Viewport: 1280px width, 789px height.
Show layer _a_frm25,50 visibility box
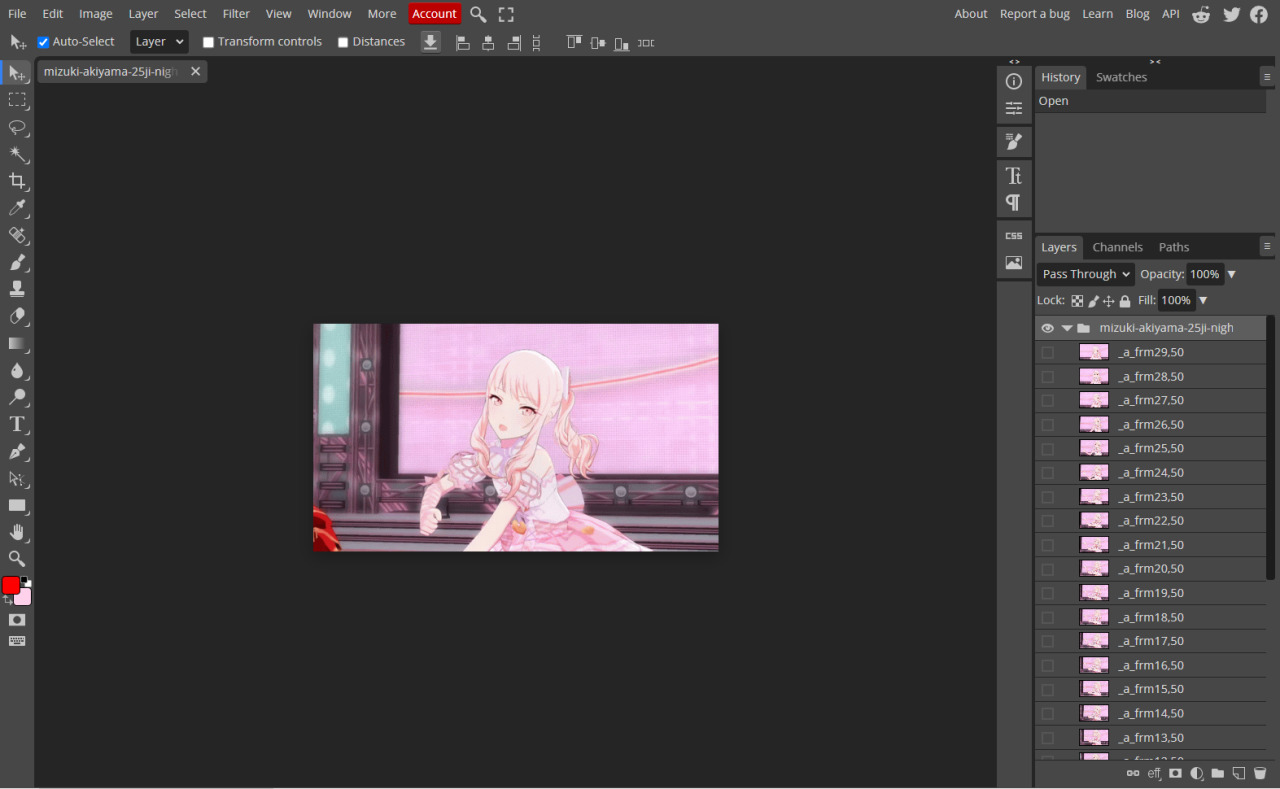coord(1047,448)
